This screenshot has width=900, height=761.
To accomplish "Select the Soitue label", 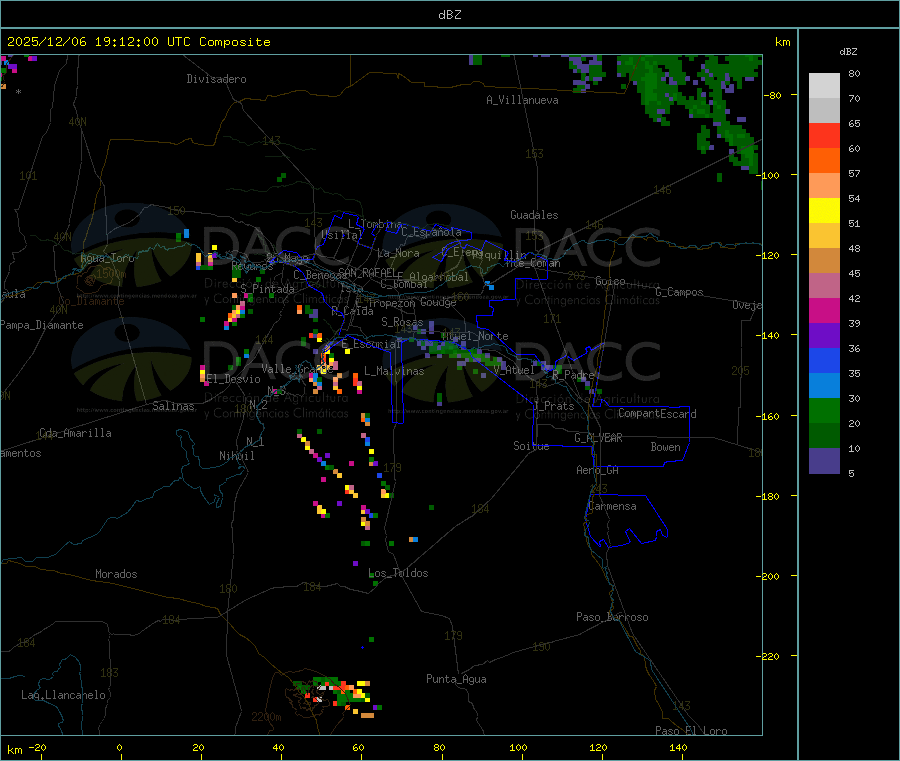I will (x=531, y=446).
